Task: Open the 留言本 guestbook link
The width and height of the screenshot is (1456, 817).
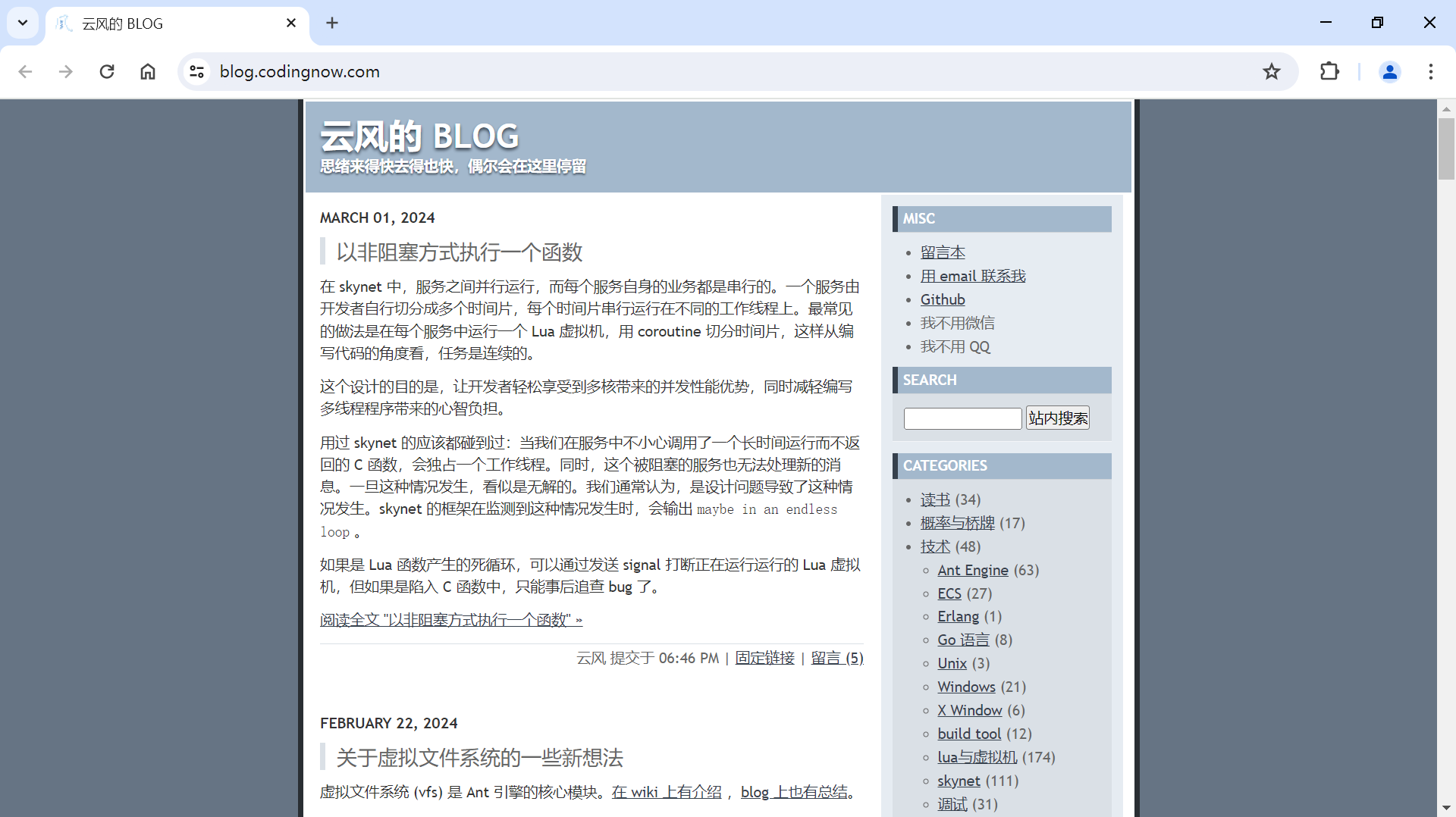Action: point(943,252)
